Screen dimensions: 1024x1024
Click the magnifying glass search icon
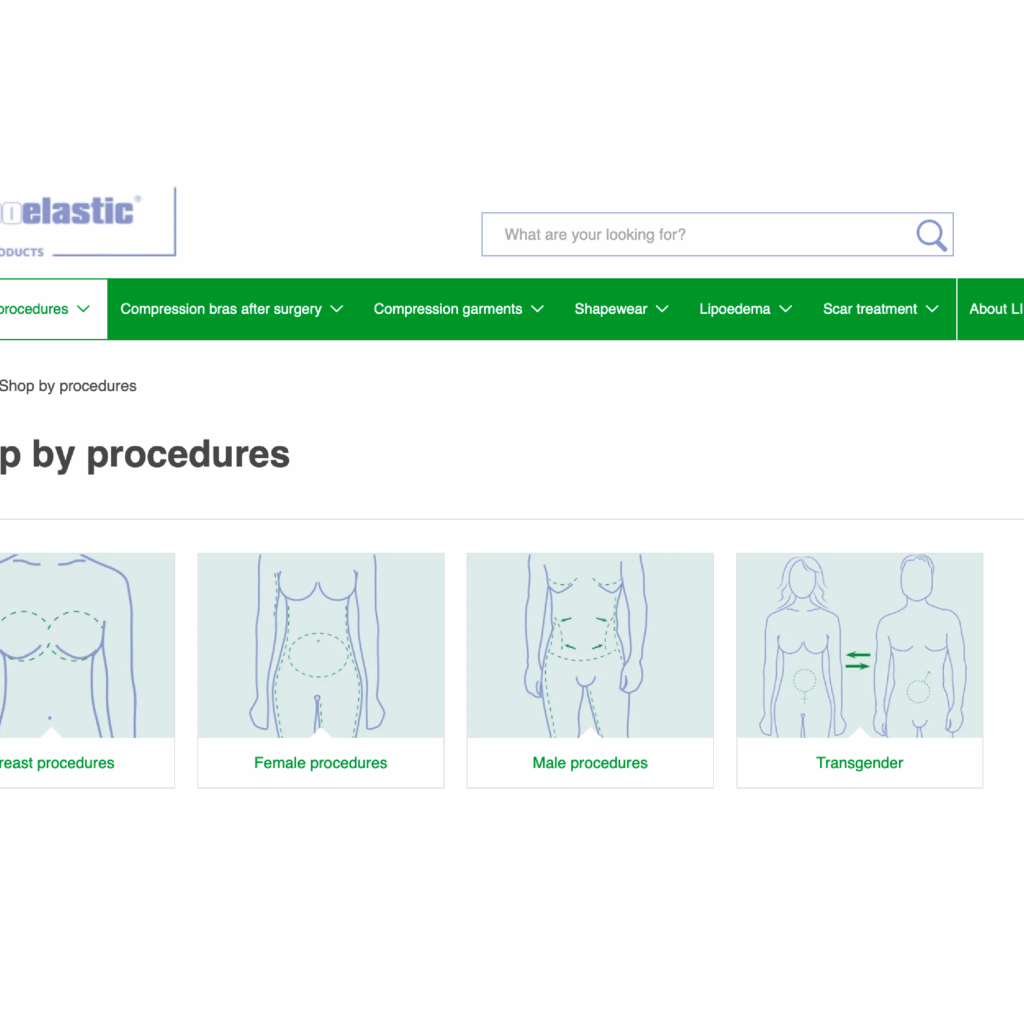(x=931, y=235)
